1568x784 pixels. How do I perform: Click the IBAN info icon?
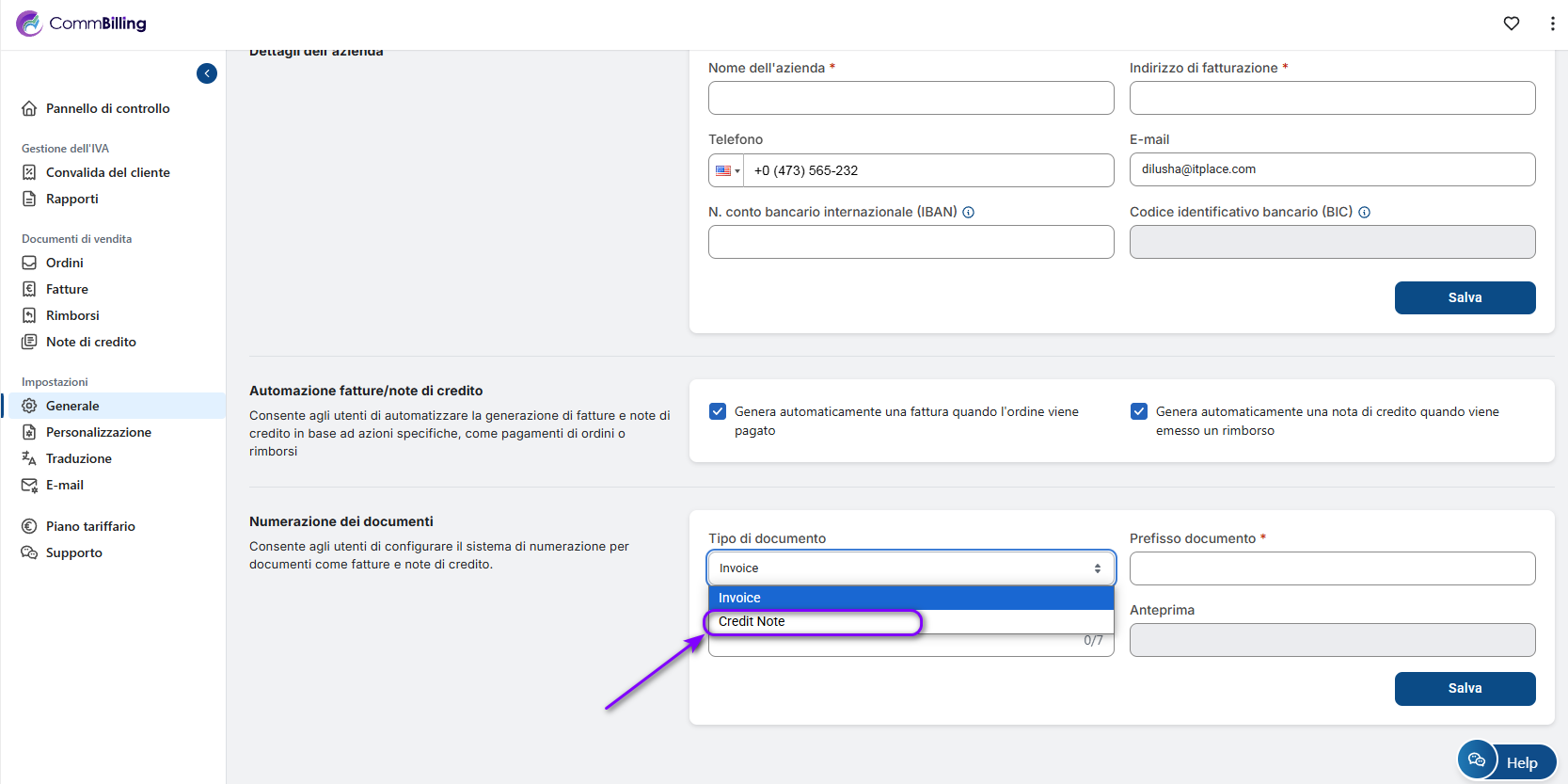click(x=969, y=213)
